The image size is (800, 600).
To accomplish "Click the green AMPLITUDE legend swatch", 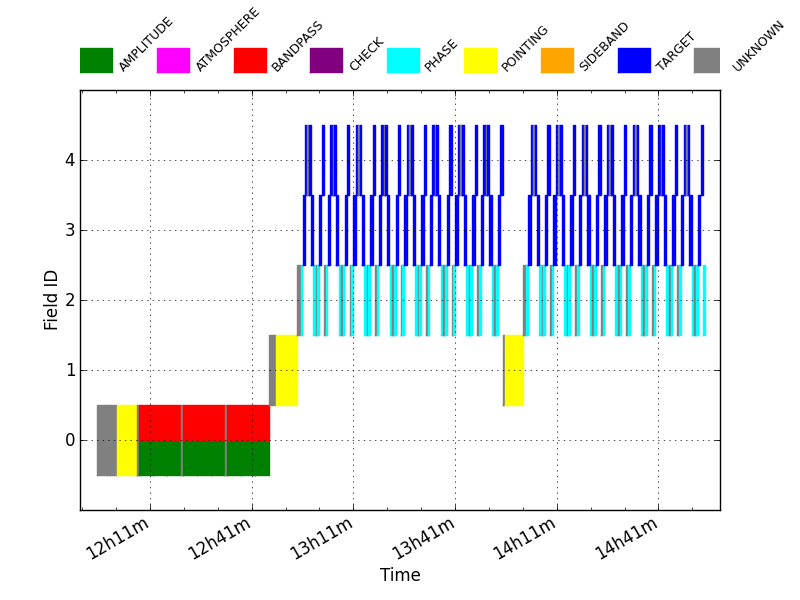I will [x=96, y=60].
